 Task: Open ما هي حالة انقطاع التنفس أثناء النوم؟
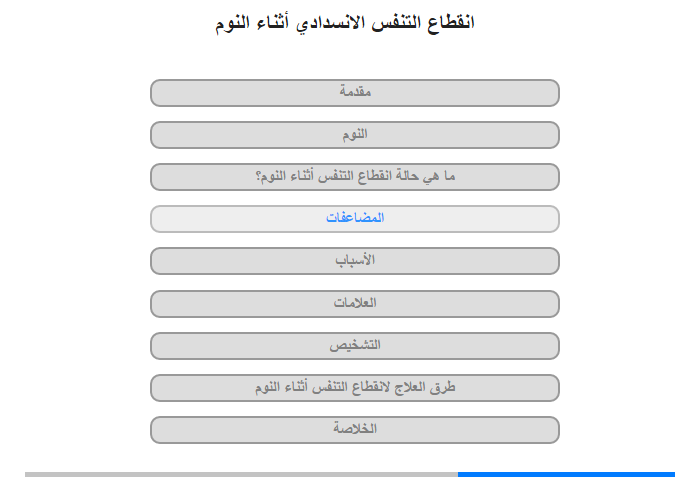click(x=355, y=177)
